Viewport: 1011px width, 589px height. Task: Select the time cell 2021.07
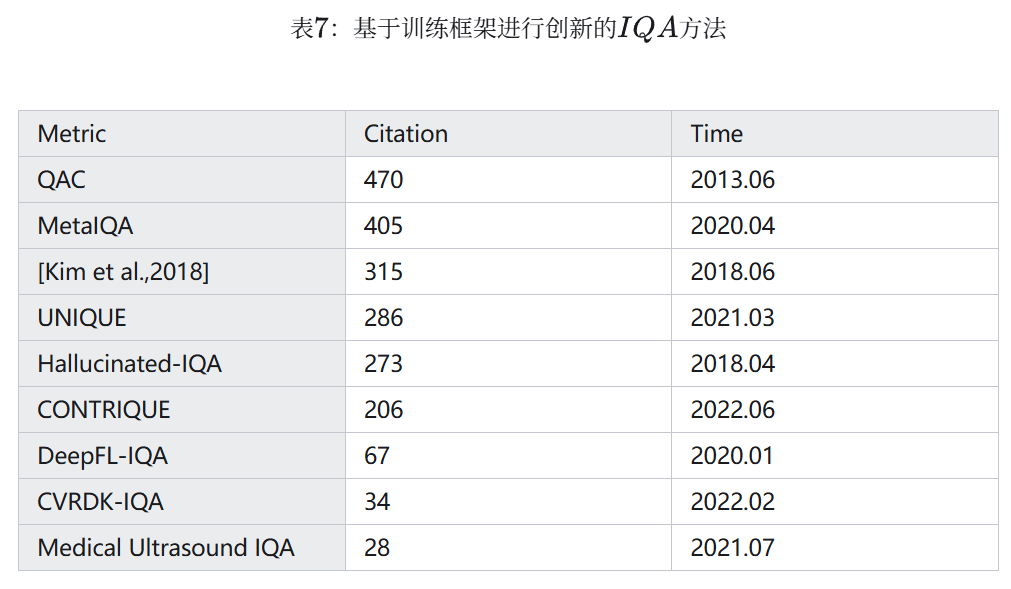(733, 548)
